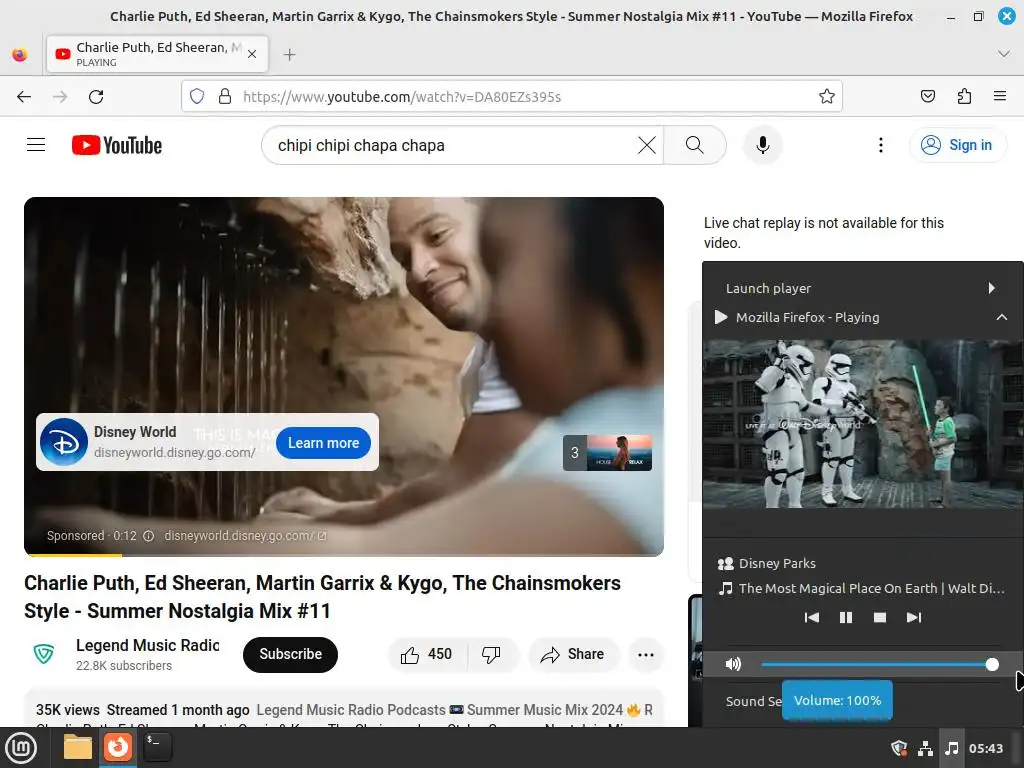Expand list all tabs chevron

(1004, 54)
